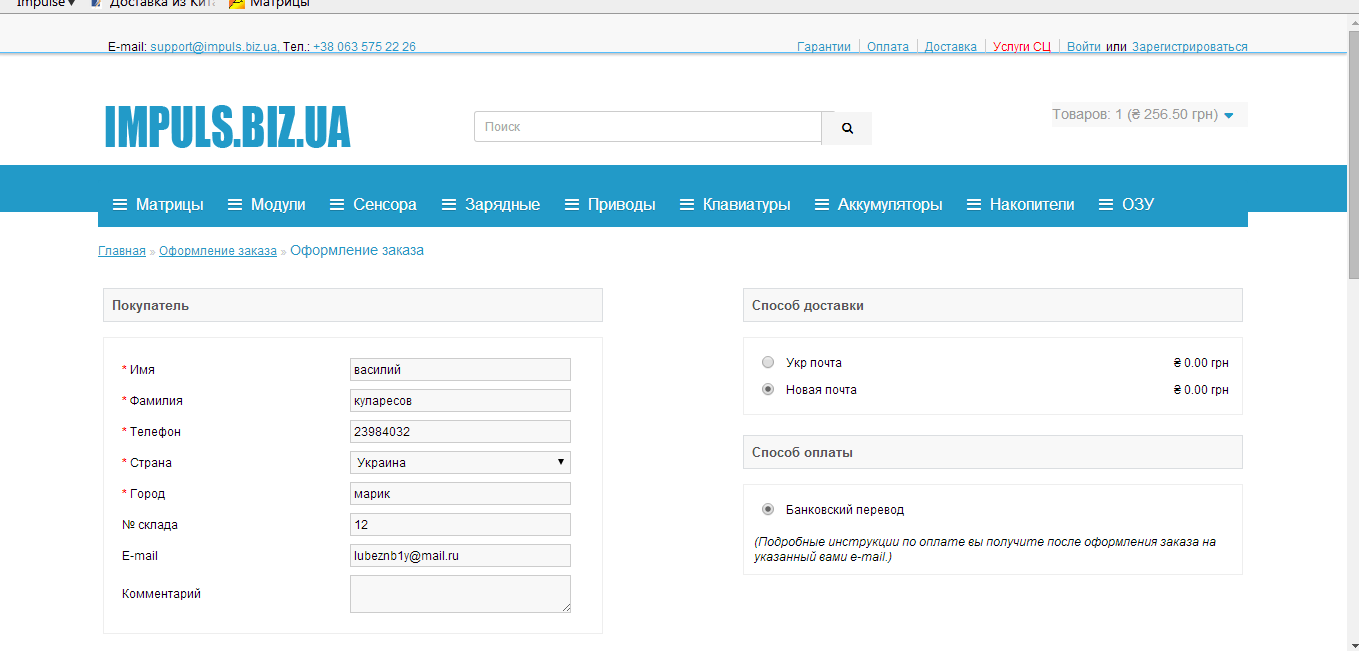Image resolution: width=1359 pixels, height=651 pixels.
Task: Open the Аккумуляторы menu category
Action: (890, 204)
